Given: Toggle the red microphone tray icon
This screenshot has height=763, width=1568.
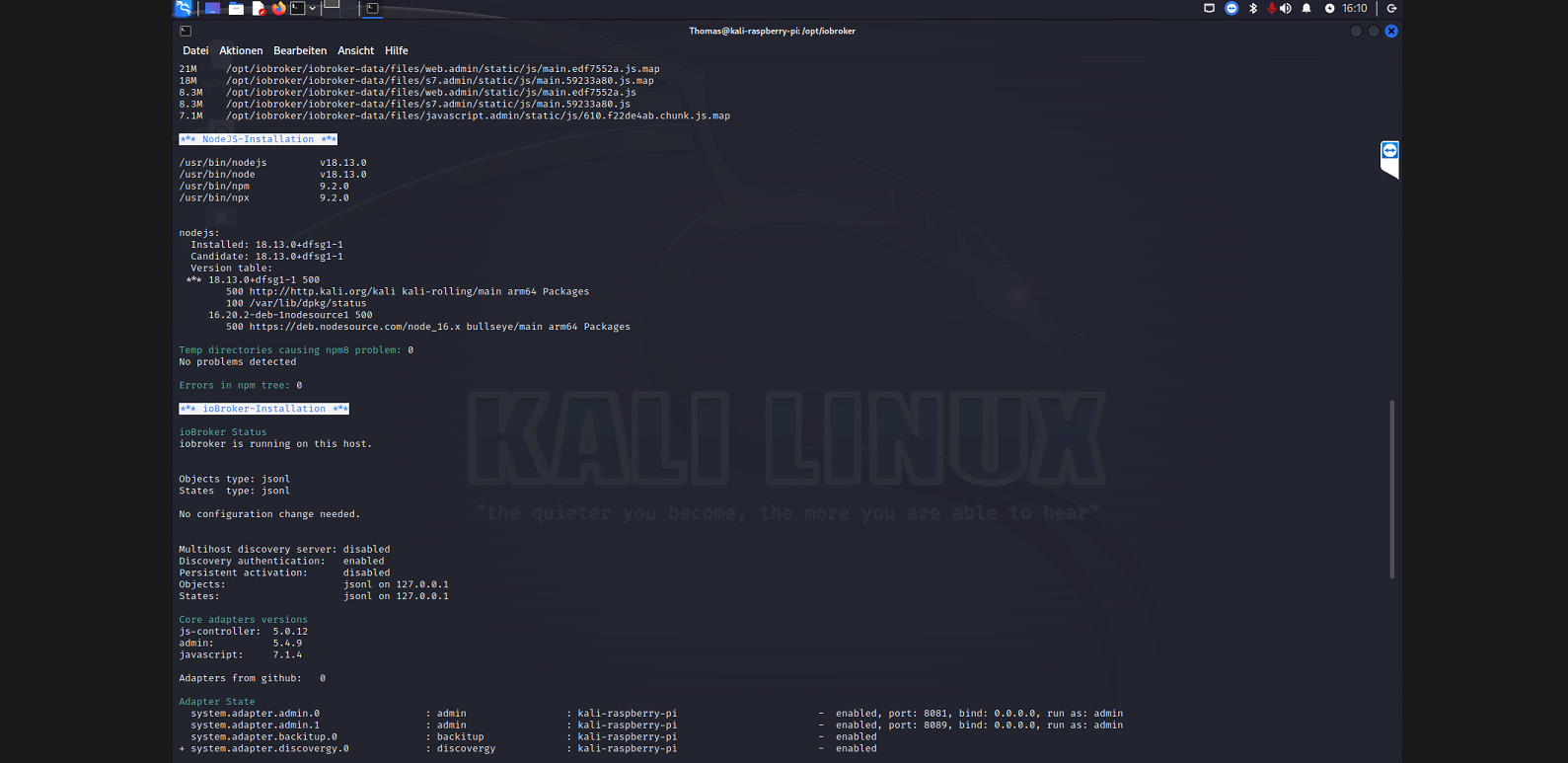Looking at the screenshot, I should (1271, 8).
